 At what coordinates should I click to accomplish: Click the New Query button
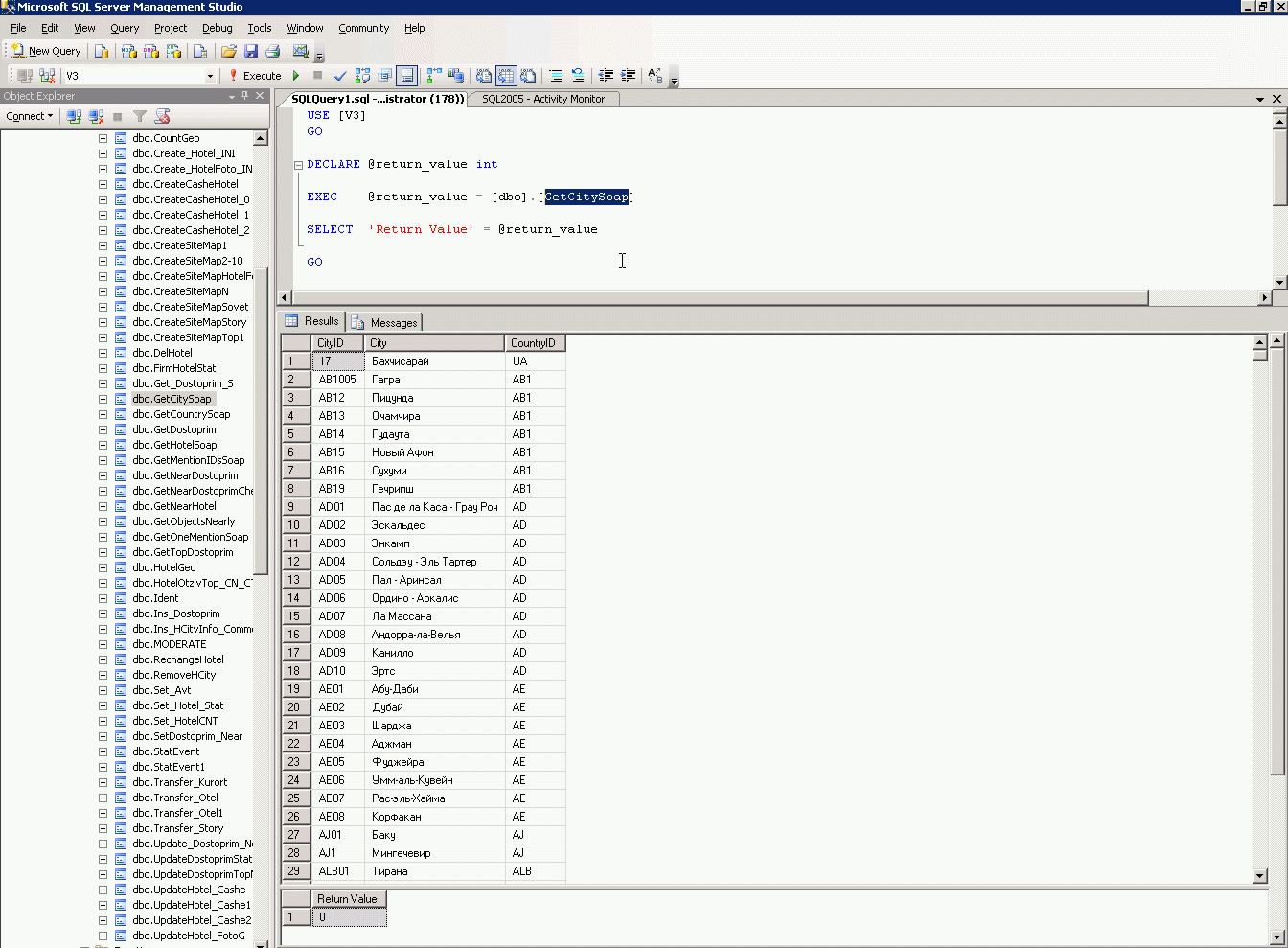[46, 51]
